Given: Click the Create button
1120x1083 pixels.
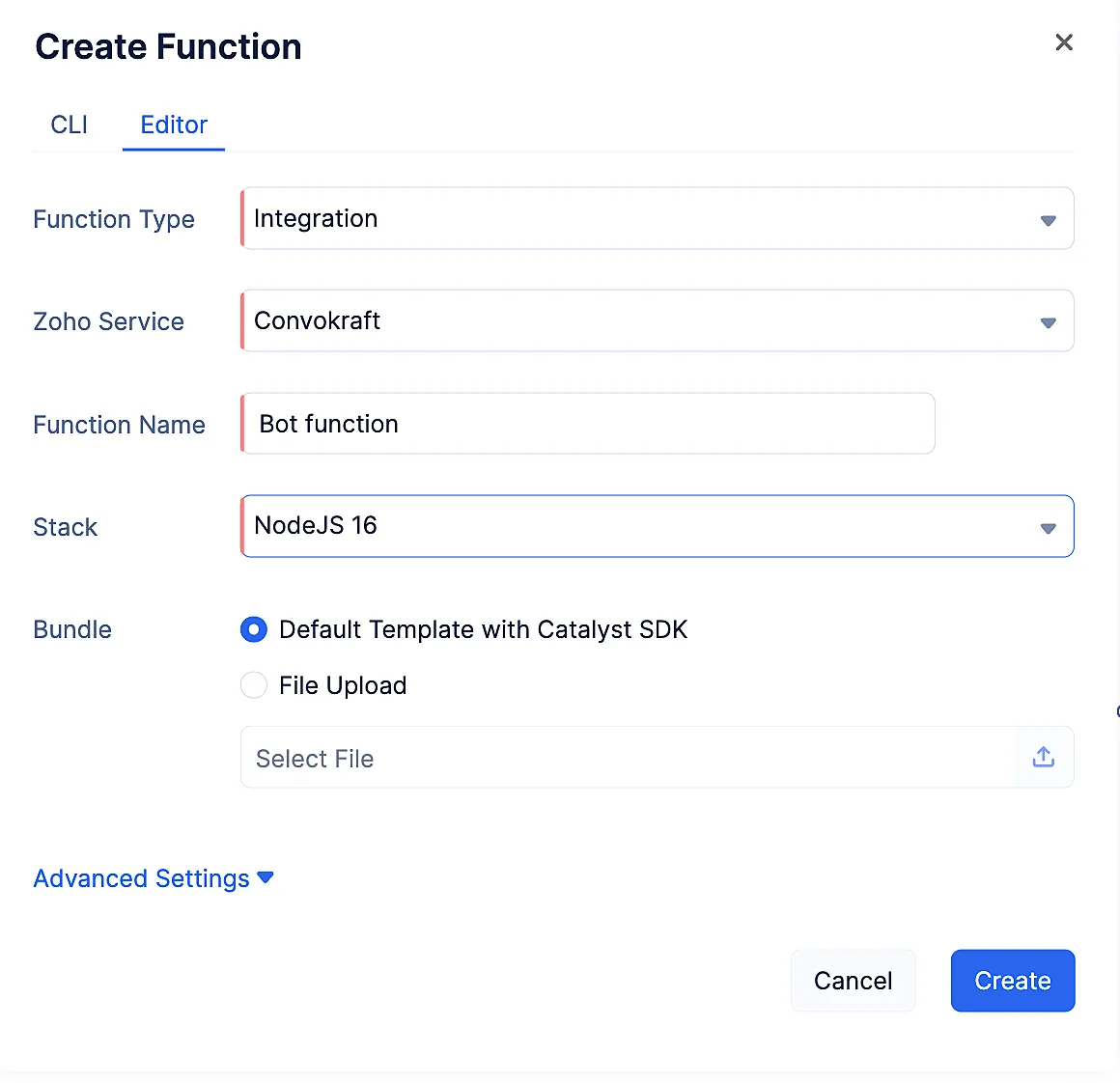Looking at the screenshot, I should pyautogui.click(x=1013, y=980).
